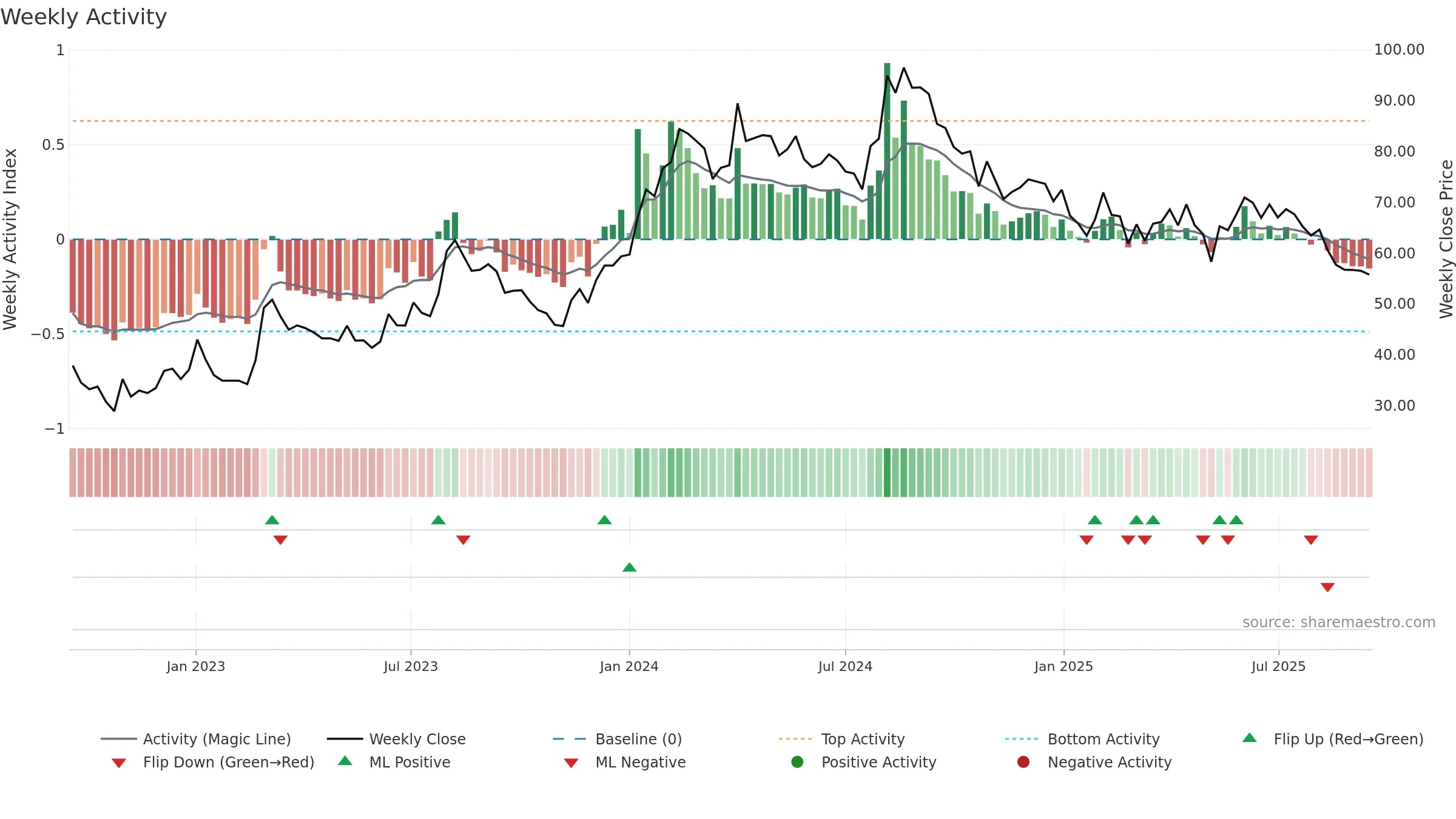Click the leftmost red Flip Down marker
Image resolution: width=1456 pixels, height=819 pixels.
click(280, 540)
